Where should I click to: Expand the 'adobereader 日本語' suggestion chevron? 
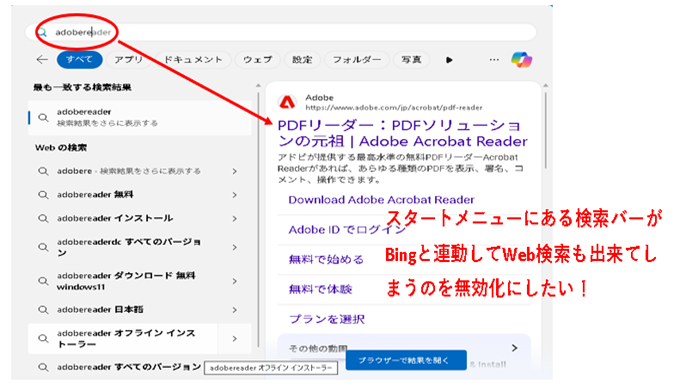pyautogui.click(x=235, y=310)
